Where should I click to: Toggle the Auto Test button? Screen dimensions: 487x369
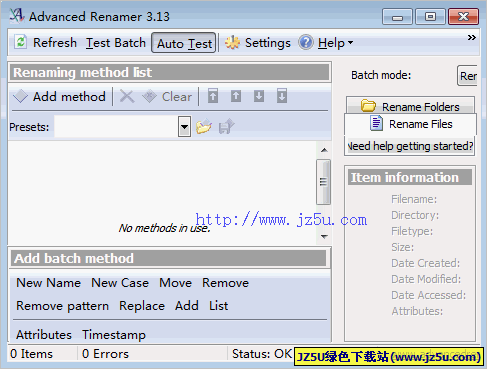tap(184, 43)
